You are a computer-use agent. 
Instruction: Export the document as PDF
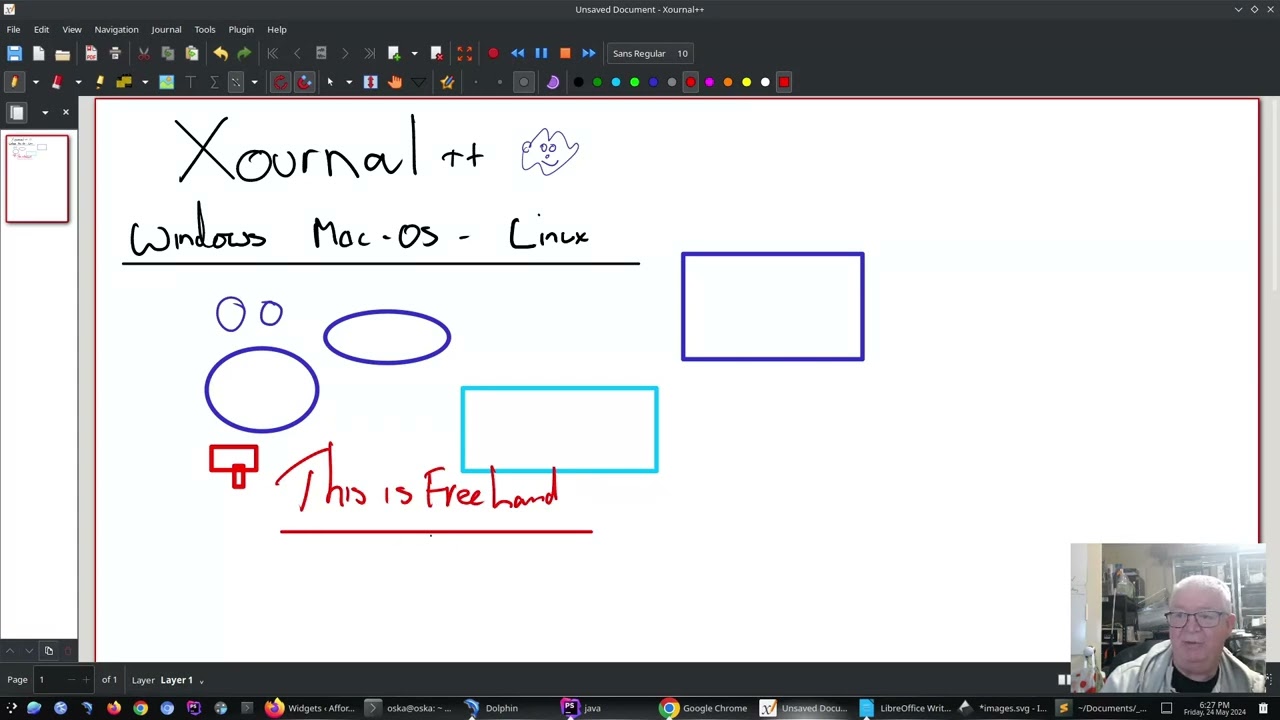tap(91, 53)
